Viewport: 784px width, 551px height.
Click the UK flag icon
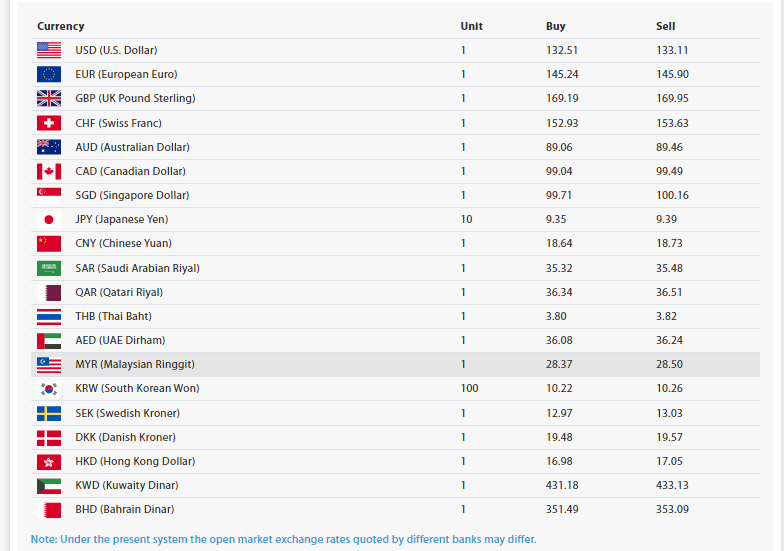point(49,98)
